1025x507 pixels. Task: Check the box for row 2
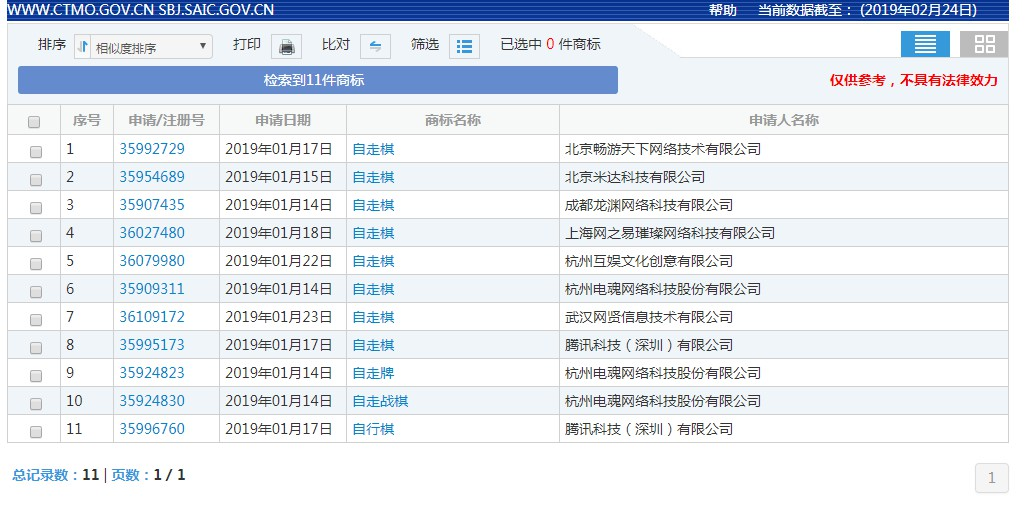(35, 180)
